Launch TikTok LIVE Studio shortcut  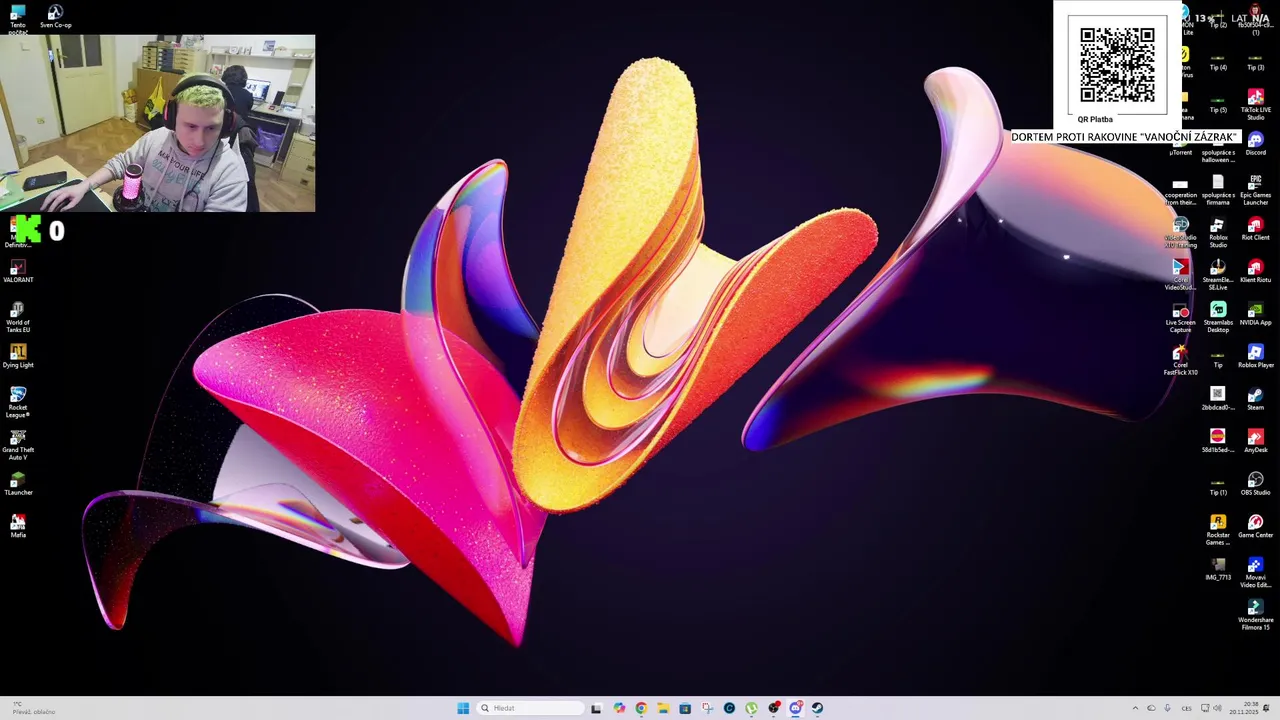tap(1255, 103)
